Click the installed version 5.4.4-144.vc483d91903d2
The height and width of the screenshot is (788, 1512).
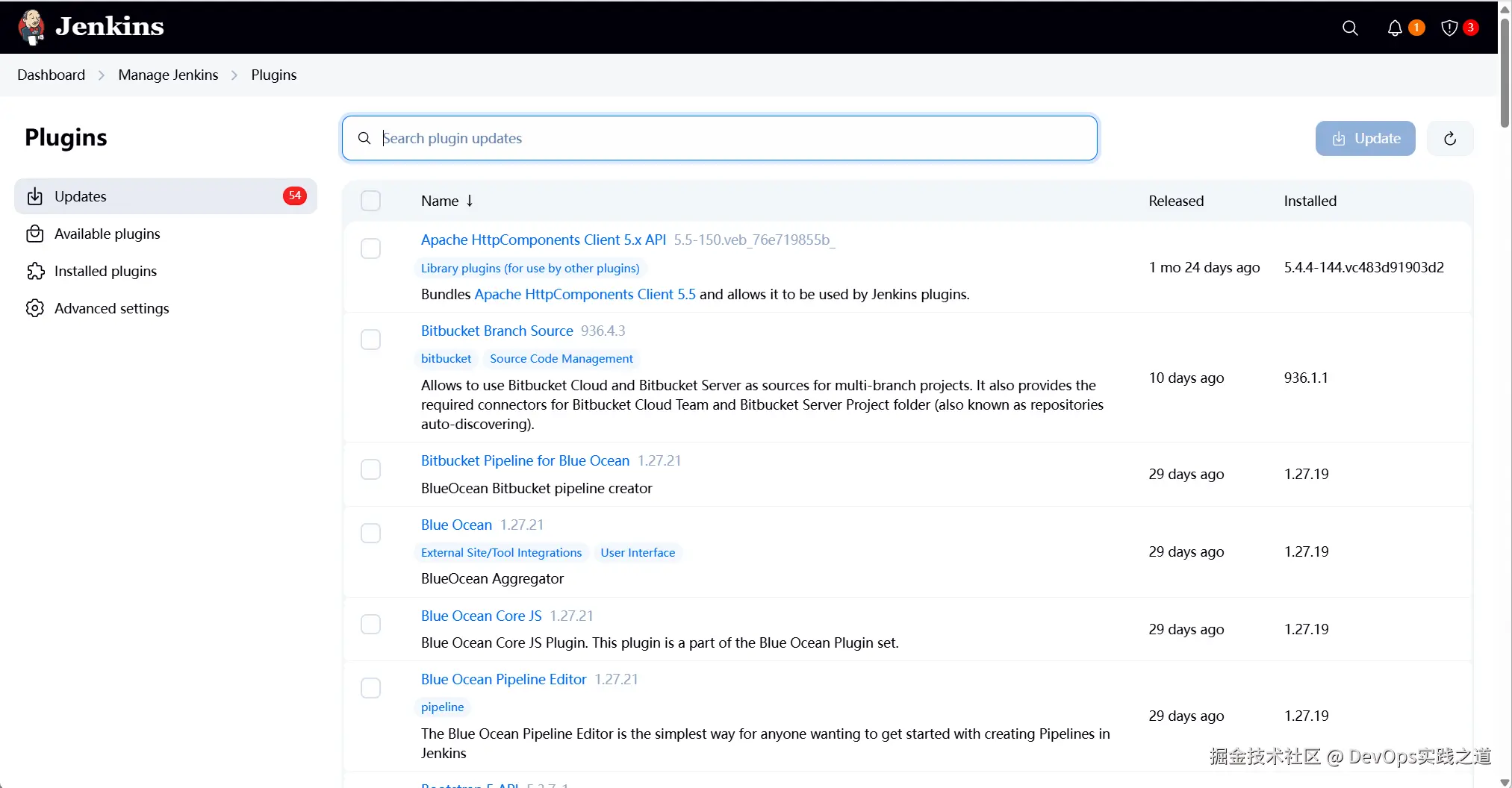coord(1364,267)
